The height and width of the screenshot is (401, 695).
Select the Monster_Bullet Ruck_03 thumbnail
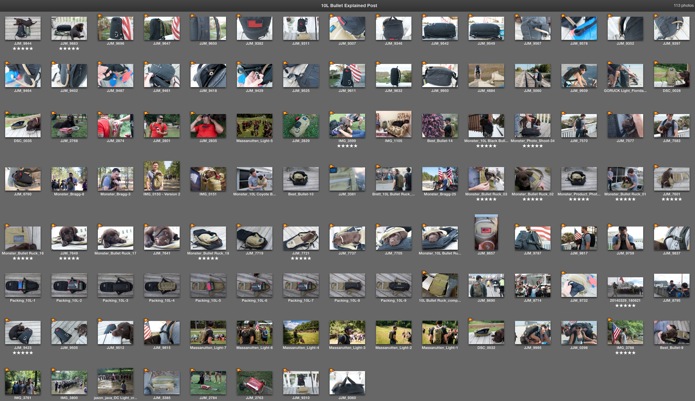486,179
